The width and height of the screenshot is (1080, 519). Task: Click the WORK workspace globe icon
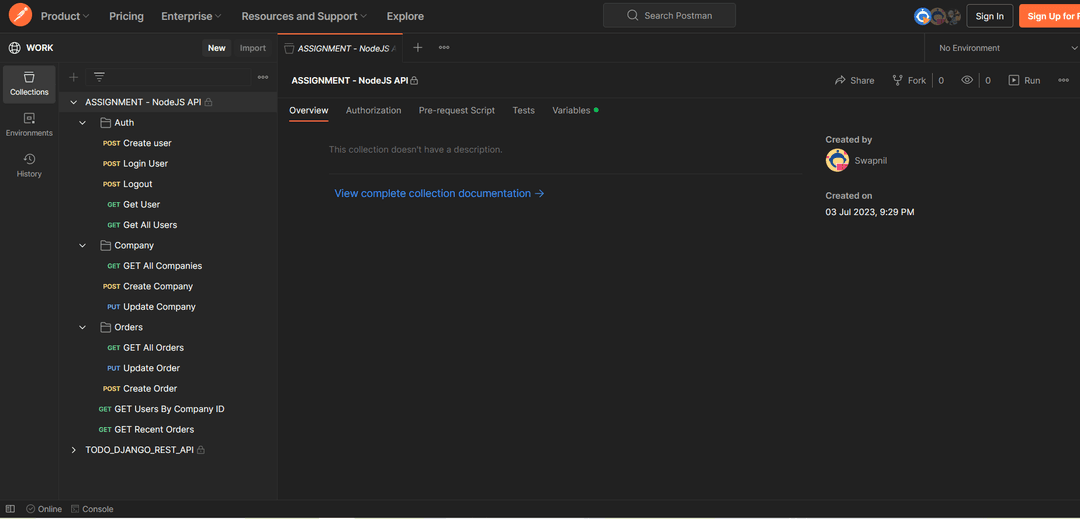pyautogui.click(x=14, y=48)
